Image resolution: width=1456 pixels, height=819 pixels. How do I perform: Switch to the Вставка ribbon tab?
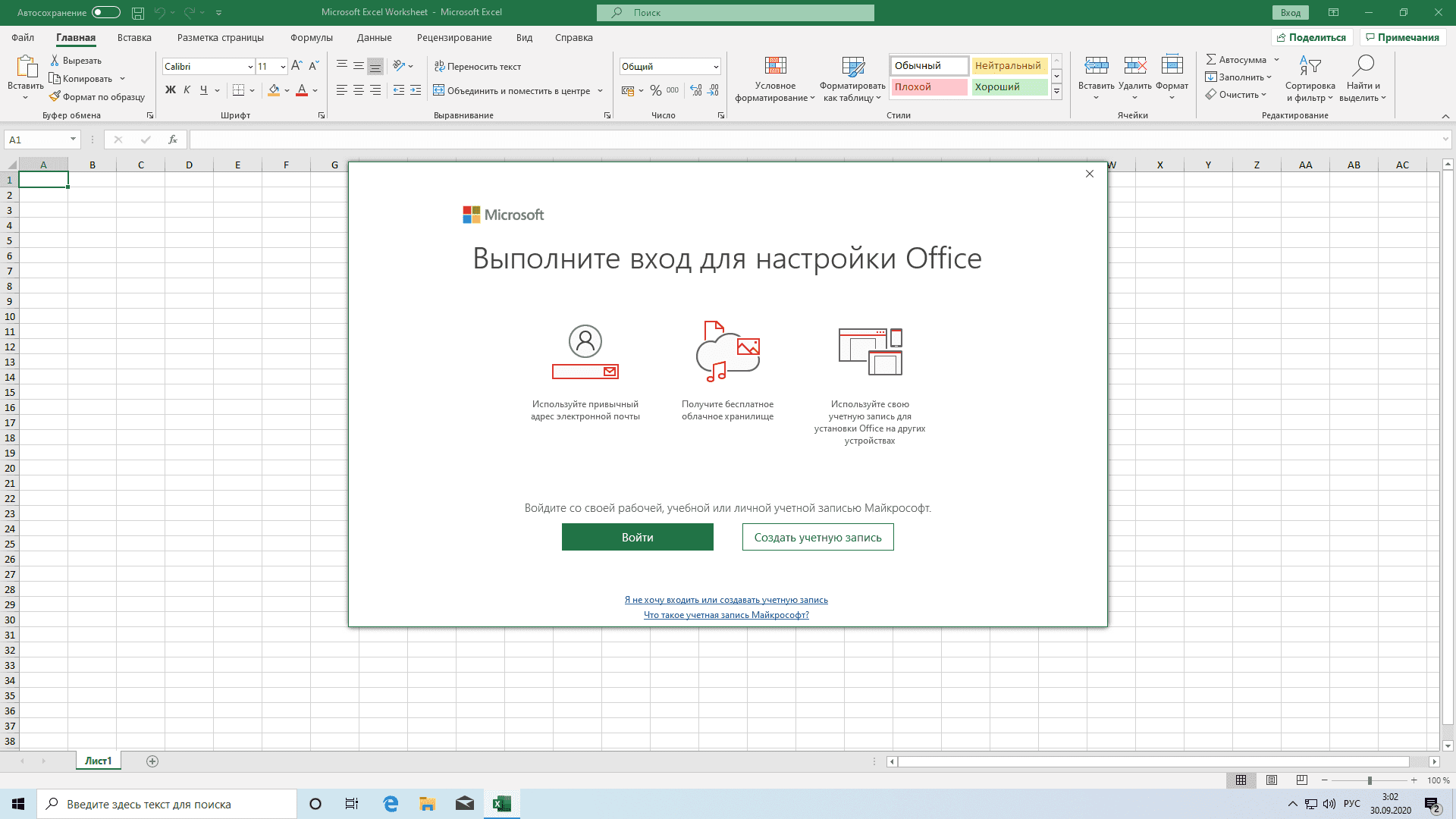[x=134, y=38]
